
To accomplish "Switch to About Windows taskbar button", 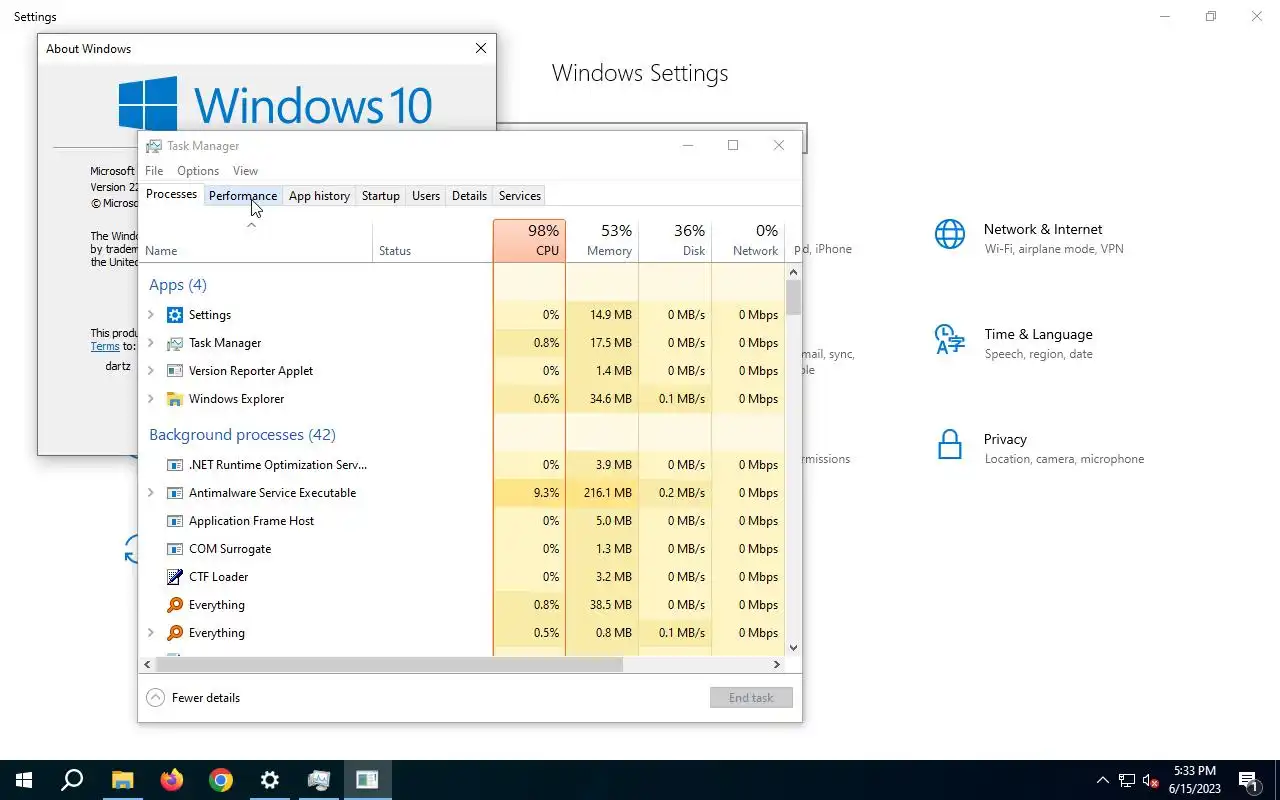I will point(367,780).
